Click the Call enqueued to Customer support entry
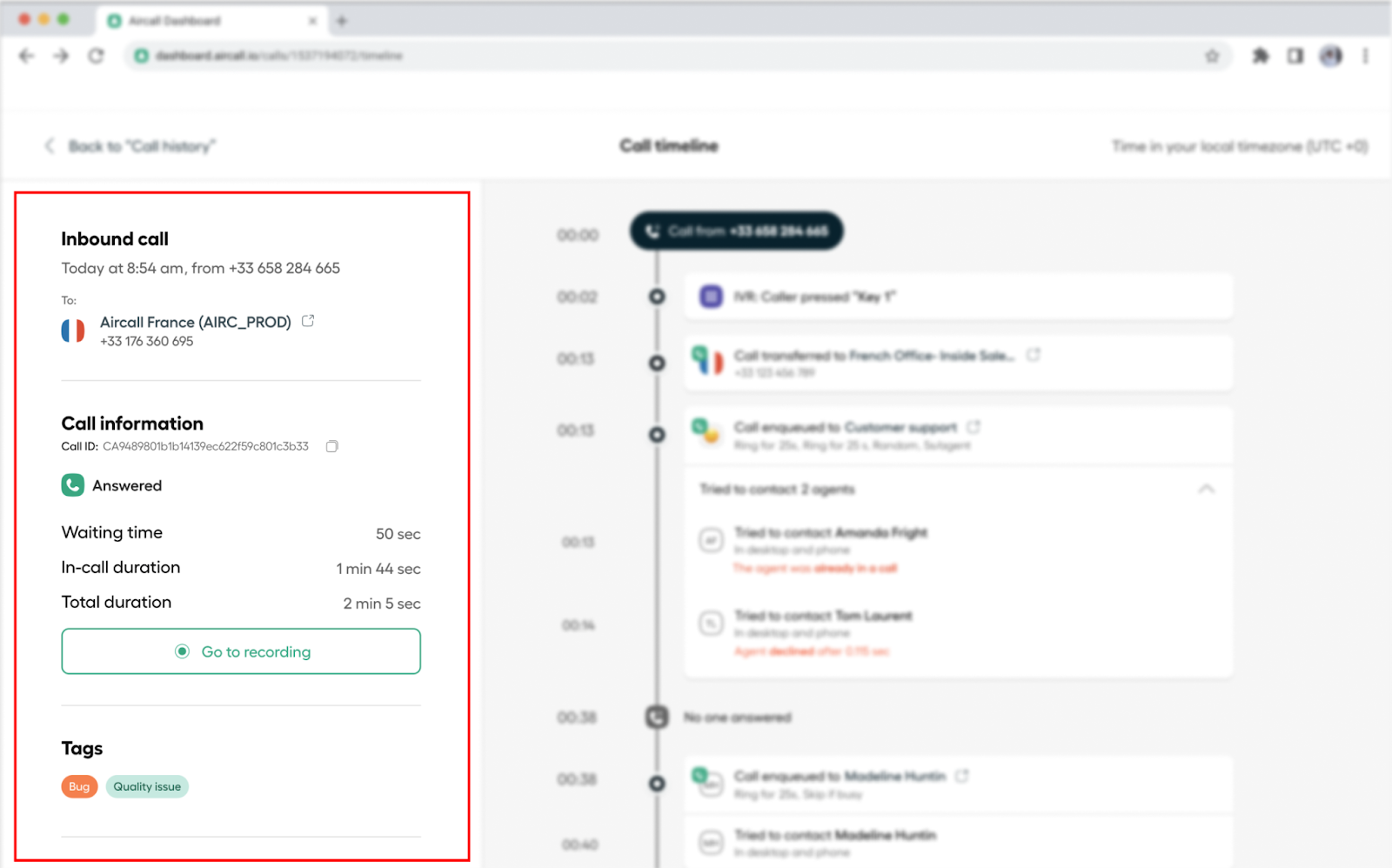 tap(958, 435)
